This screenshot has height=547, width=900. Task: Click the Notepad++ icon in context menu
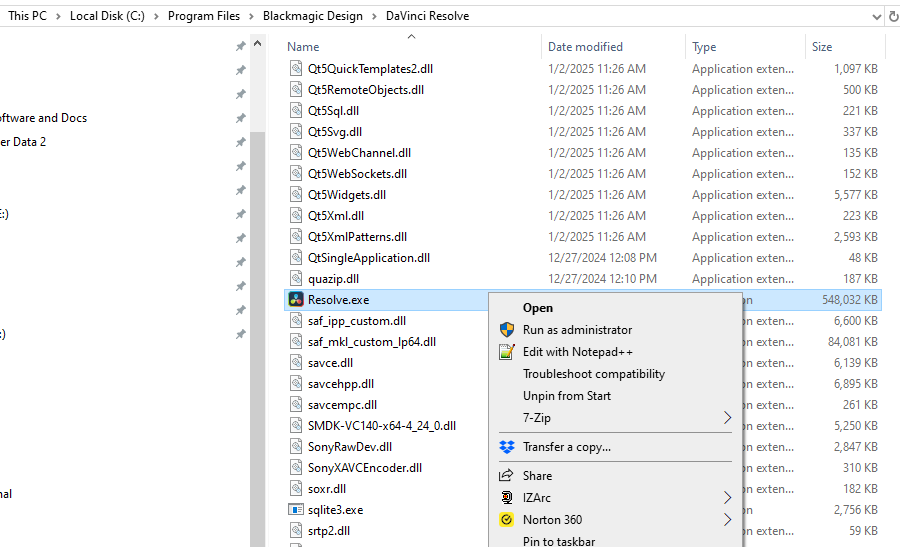[507, 351]
